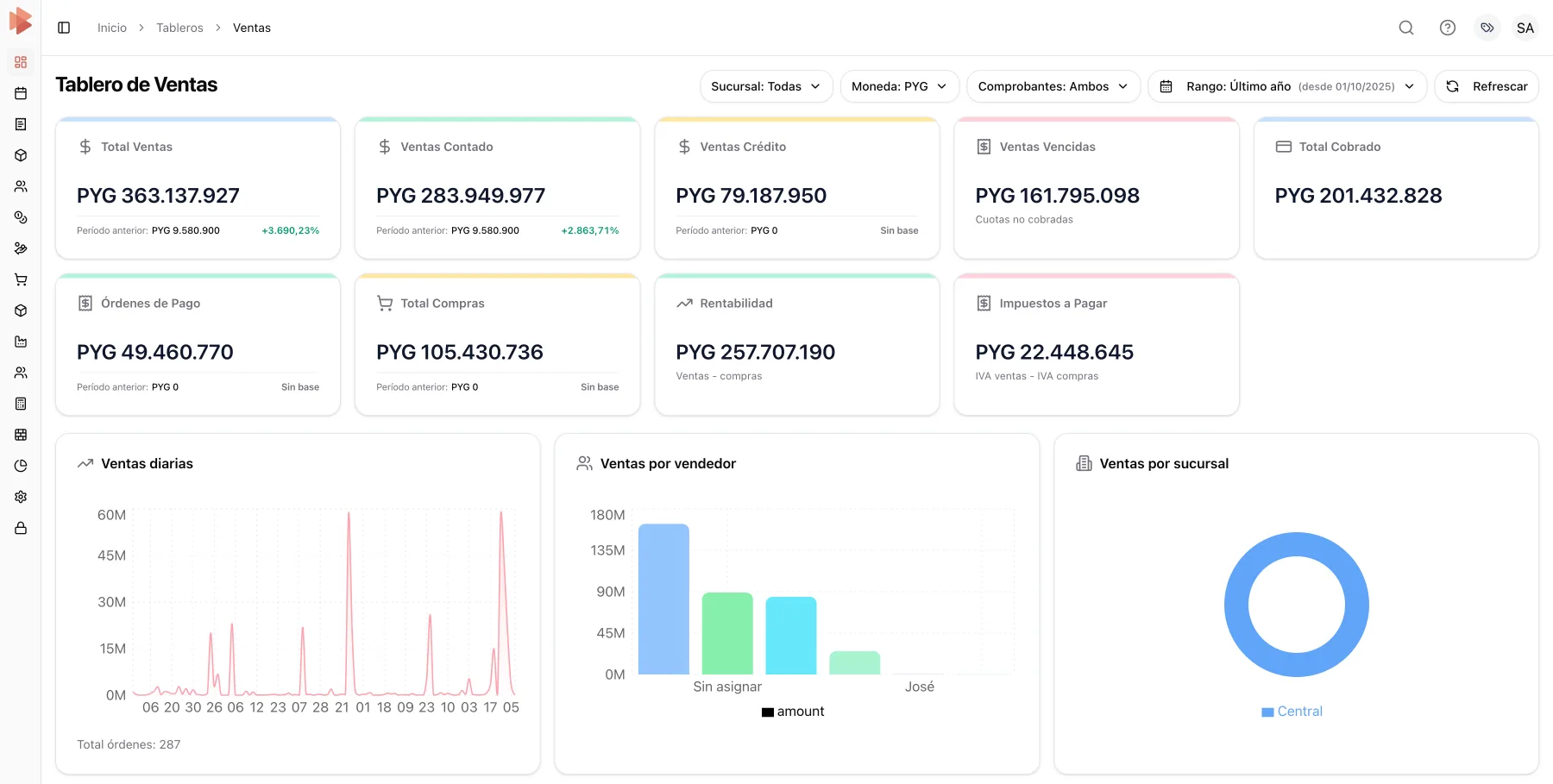1553x784 pixels.
Task: Open the document list icon in sidebar
Action: [x=21, y=124]
